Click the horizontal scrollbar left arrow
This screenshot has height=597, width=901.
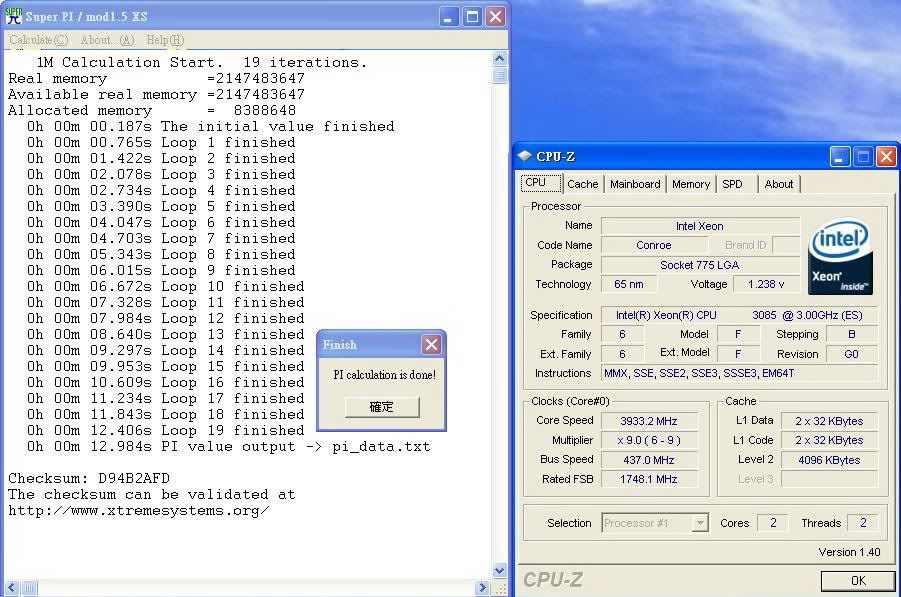point(13,588)
